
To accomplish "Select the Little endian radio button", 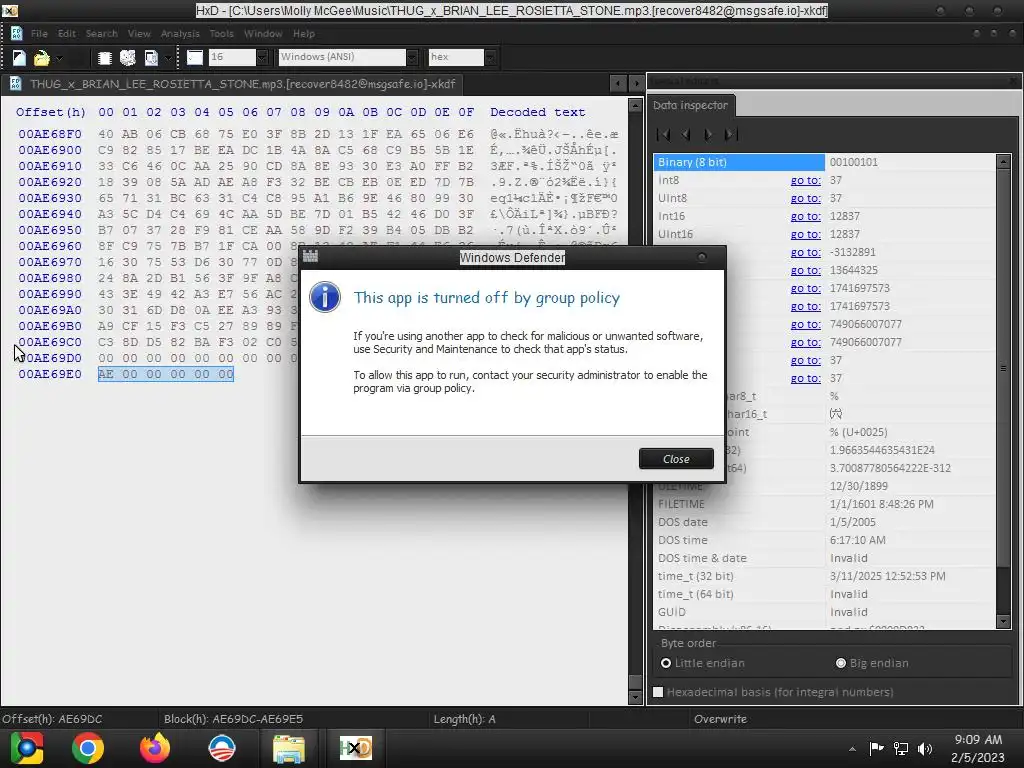I will coord(665,663).
